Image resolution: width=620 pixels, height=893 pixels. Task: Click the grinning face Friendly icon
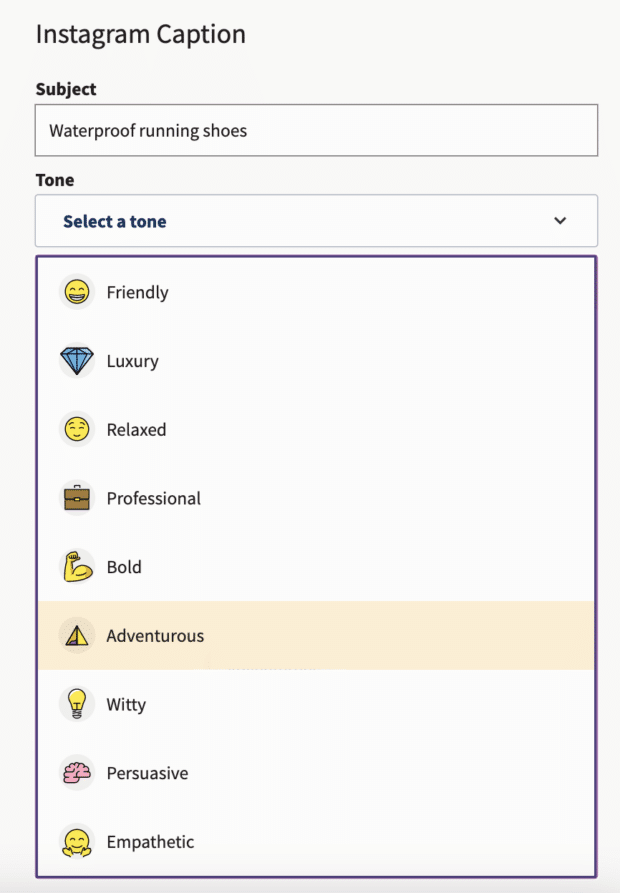pyautogui.click(x=77, y=292)
